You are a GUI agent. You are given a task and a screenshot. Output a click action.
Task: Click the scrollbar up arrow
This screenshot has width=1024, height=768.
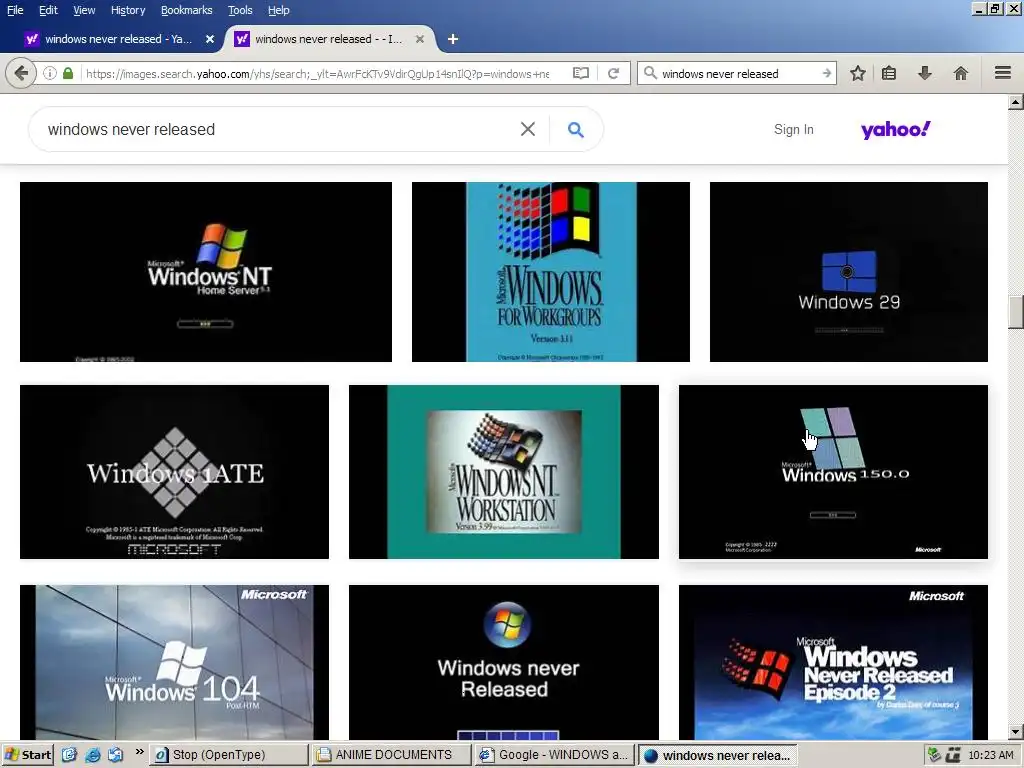coord(1016,102)
